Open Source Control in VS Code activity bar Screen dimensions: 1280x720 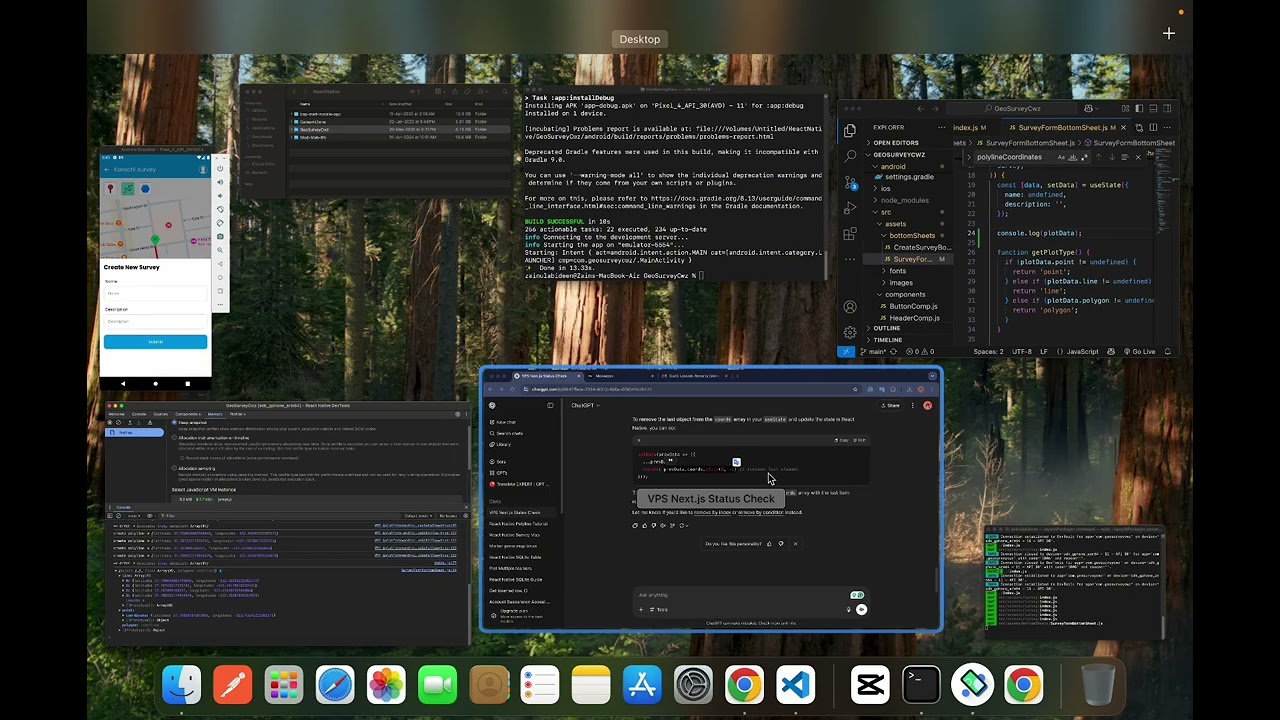[x=850, y=182]
